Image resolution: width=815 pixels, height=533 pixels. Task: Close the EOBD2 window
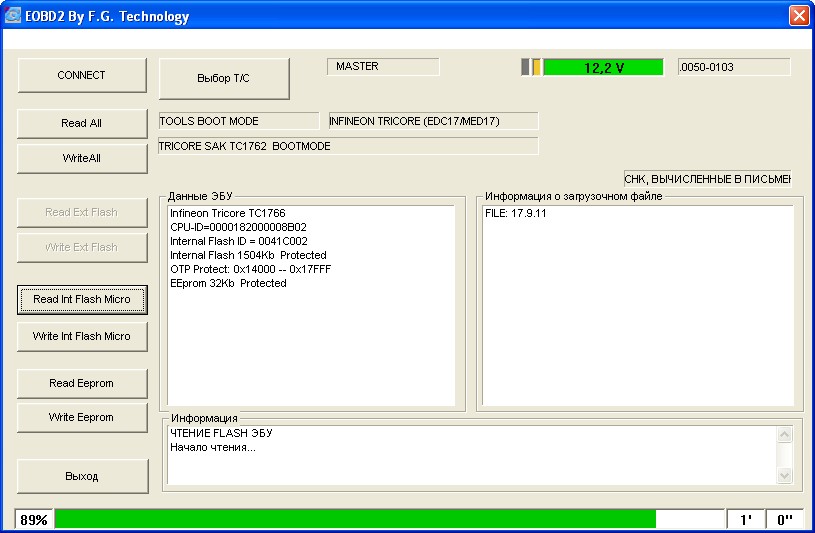(798, 16)
